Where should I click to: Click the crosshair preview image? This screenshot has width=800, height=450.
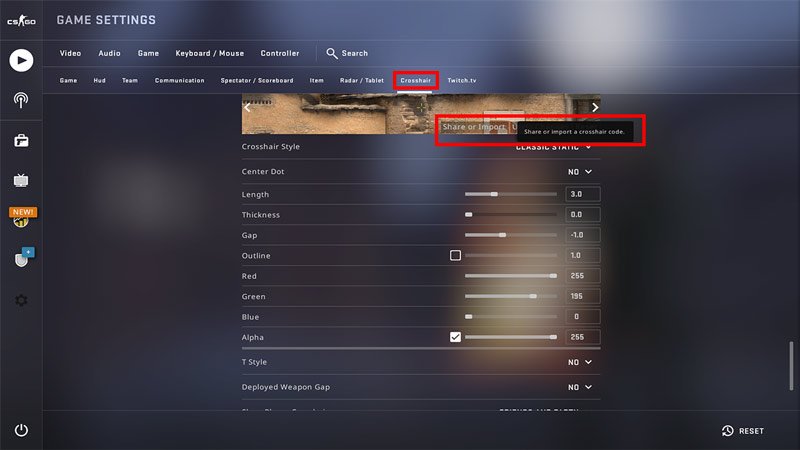click(421, 114)
